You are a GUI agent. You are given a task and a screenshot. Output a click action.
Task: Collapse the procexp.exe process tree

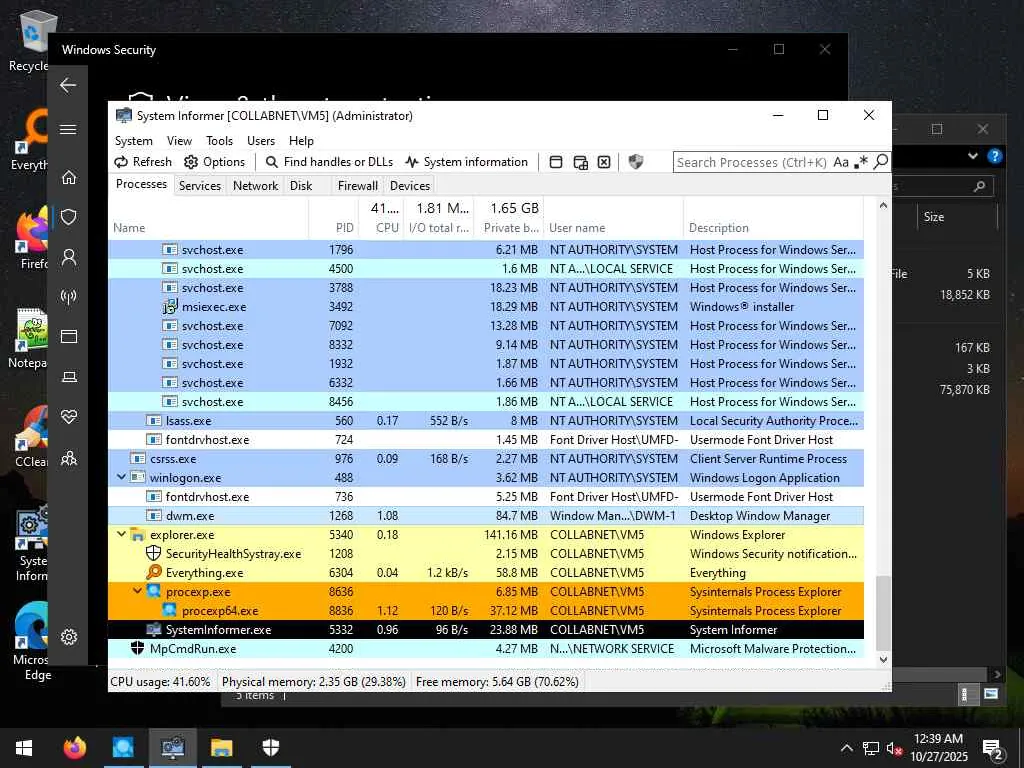coord(137,591)
